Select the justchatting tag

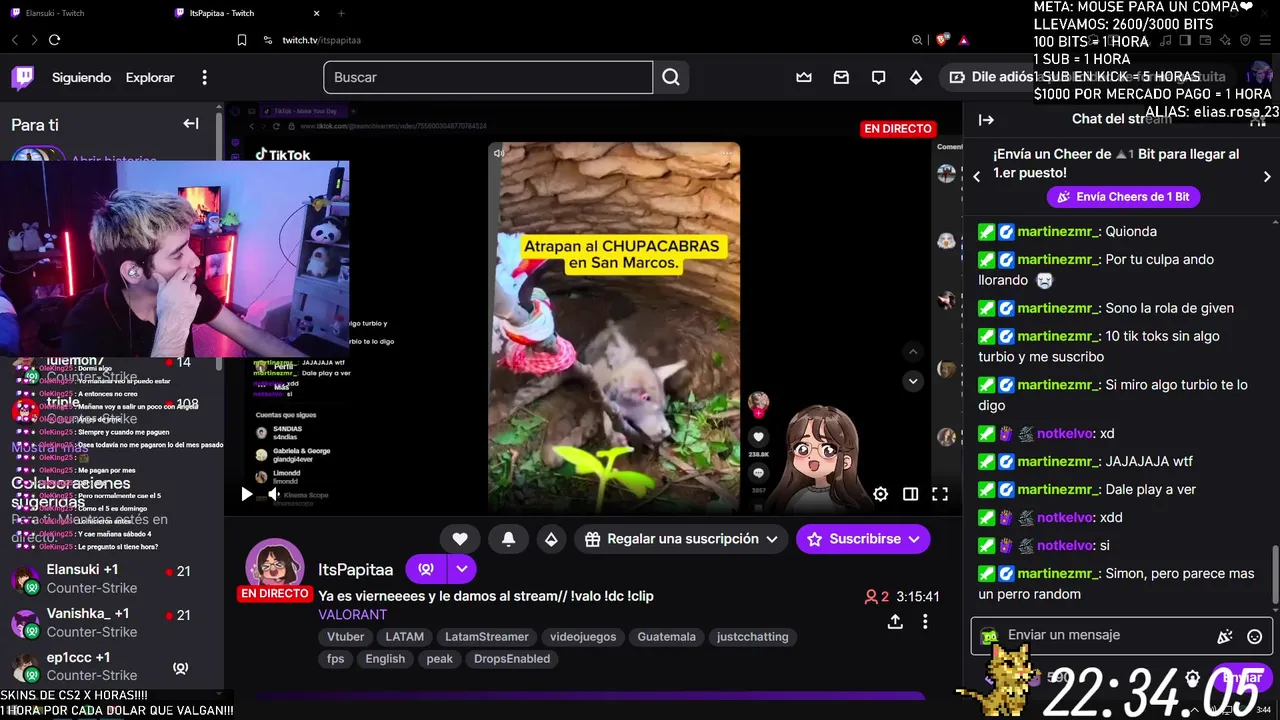pyautogui.click(x=753, y=637)
